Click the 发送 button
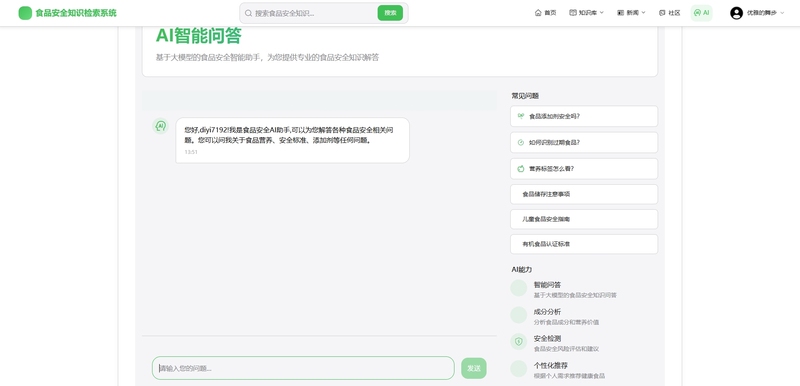The image size is (800, 386). [474, 368]
